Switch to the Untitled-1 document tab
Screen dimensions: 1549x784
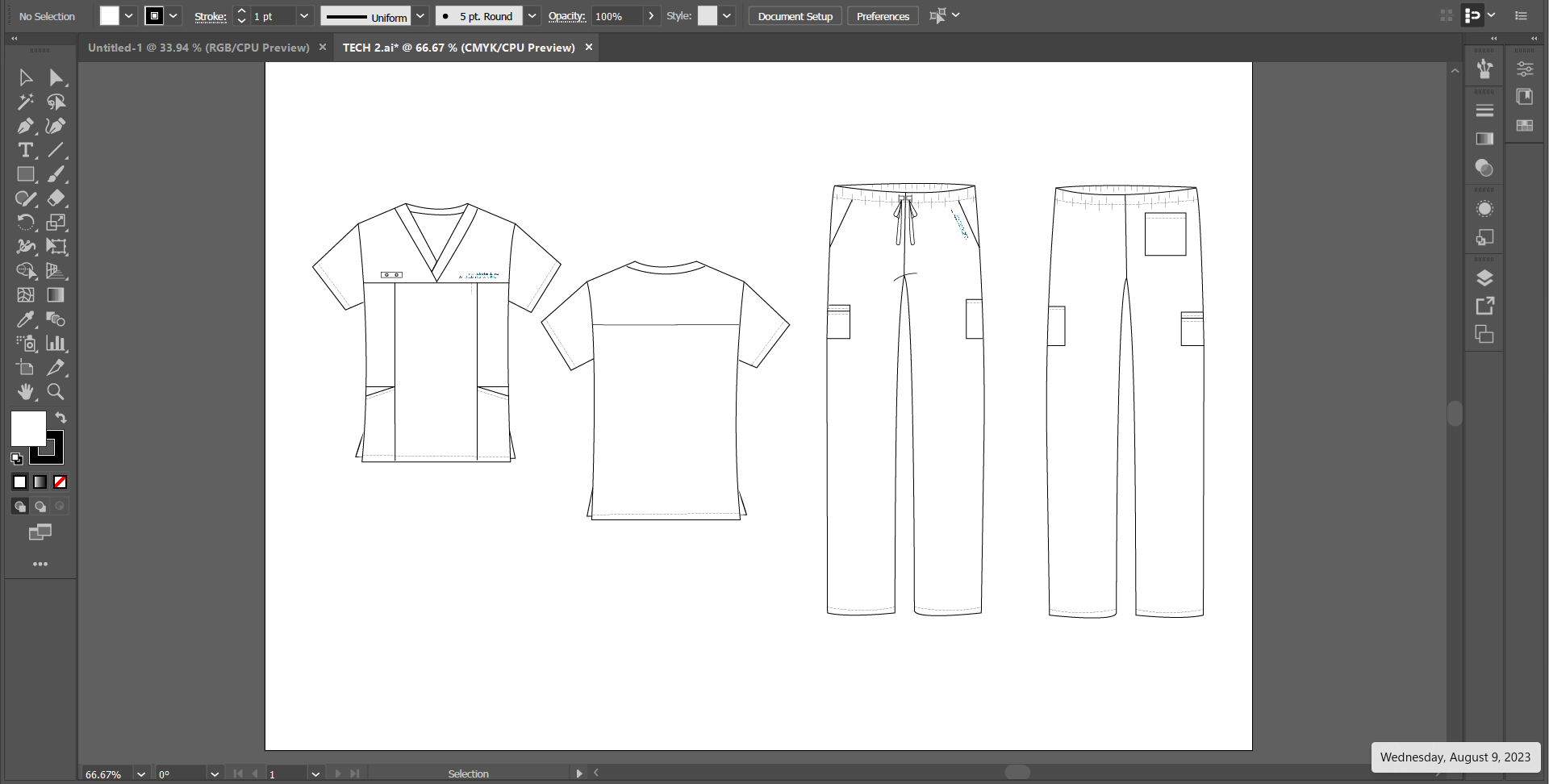pyautogui.click(x=198, y=48)
